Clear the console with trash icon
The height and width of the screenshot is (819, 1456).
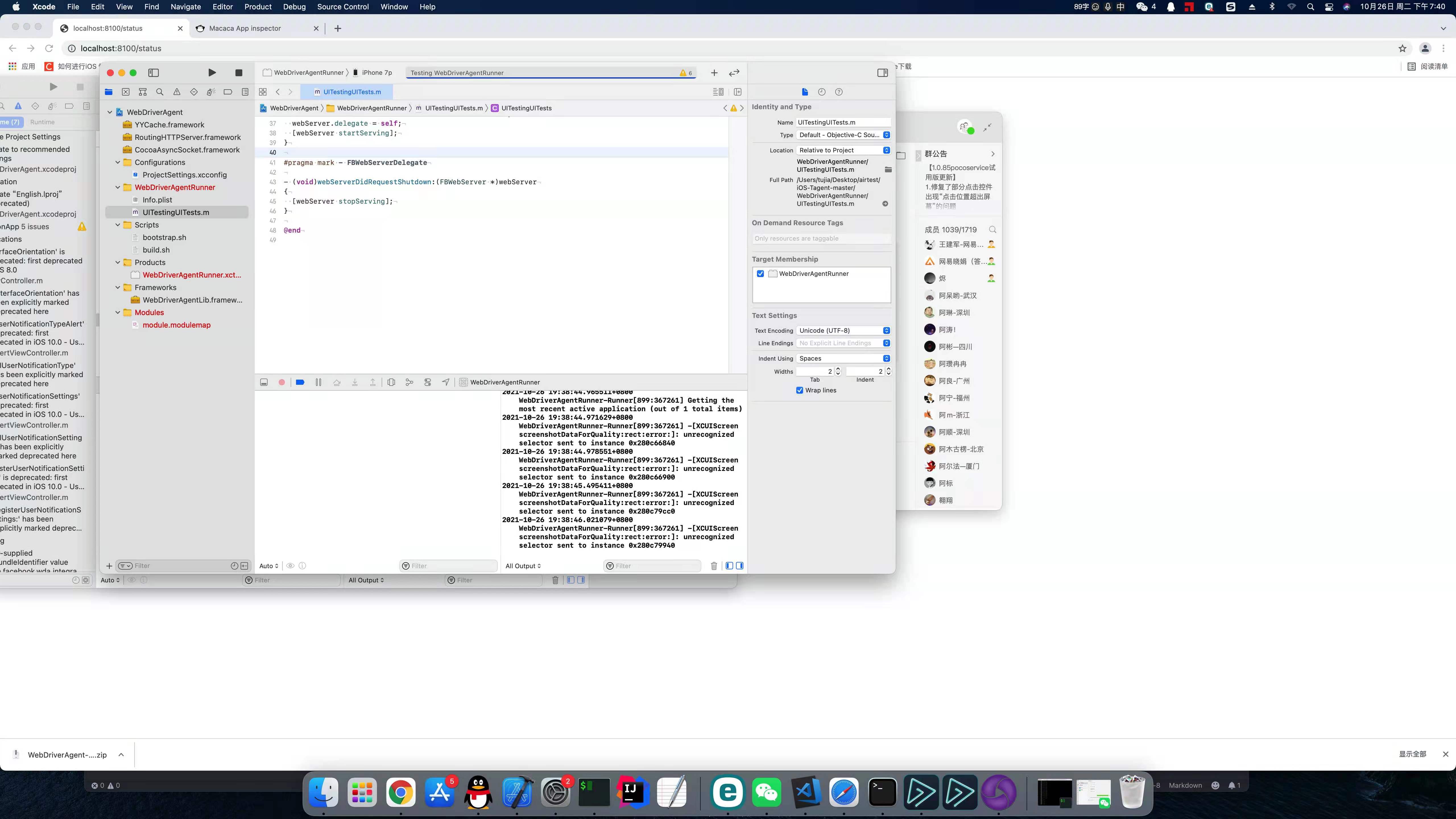(x=714, y=566)
